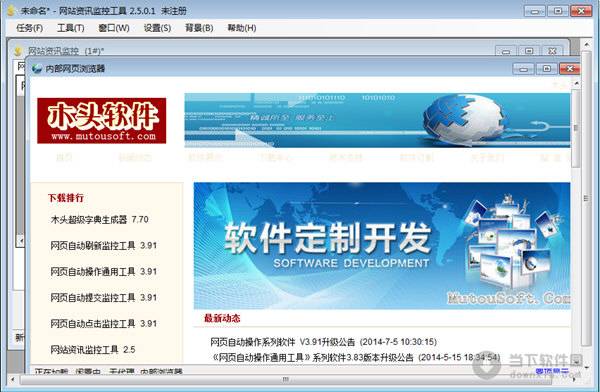
Task: Minimize the 内部网页浏览器 window
Action: (523, 69)
